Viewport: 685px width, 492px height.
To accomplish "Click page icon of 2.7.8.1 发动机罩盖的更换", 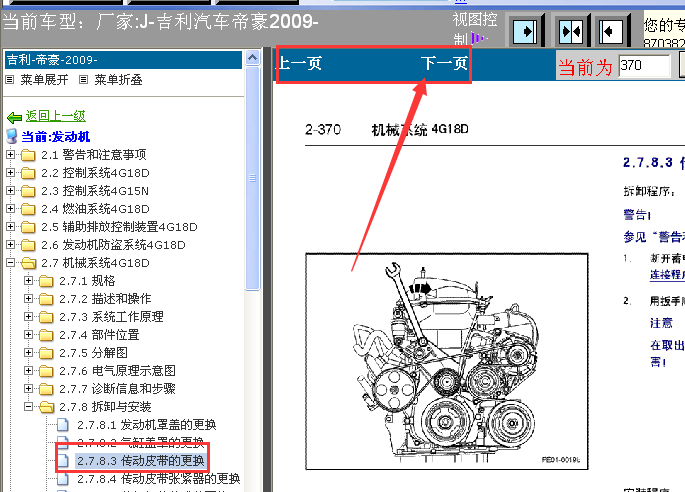I will click(63, 424).
